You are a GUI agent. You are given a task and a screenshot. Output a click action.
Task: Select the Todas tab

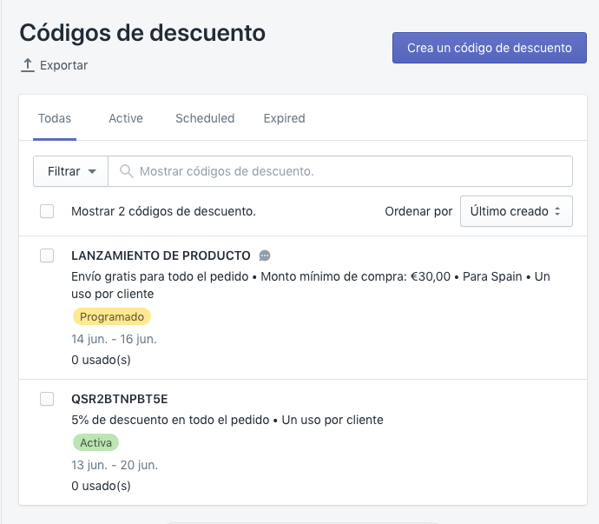[55, 118]
